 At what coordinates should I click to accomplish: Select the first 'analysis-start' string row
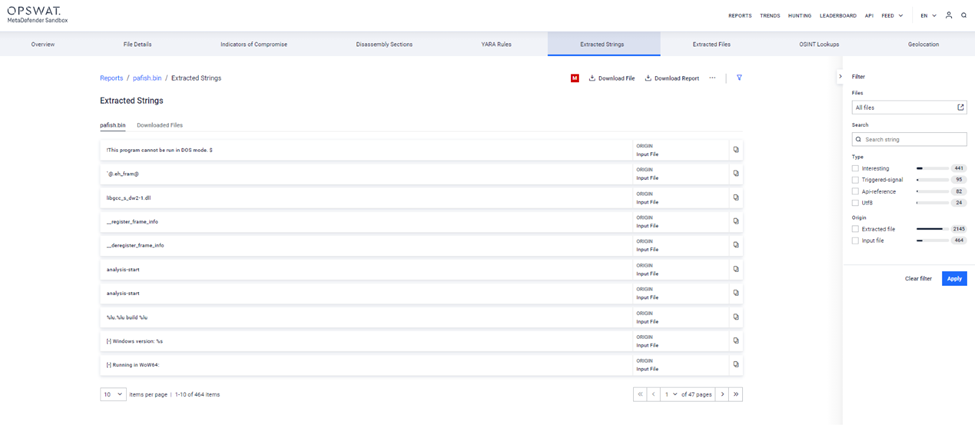pos(422,269)
